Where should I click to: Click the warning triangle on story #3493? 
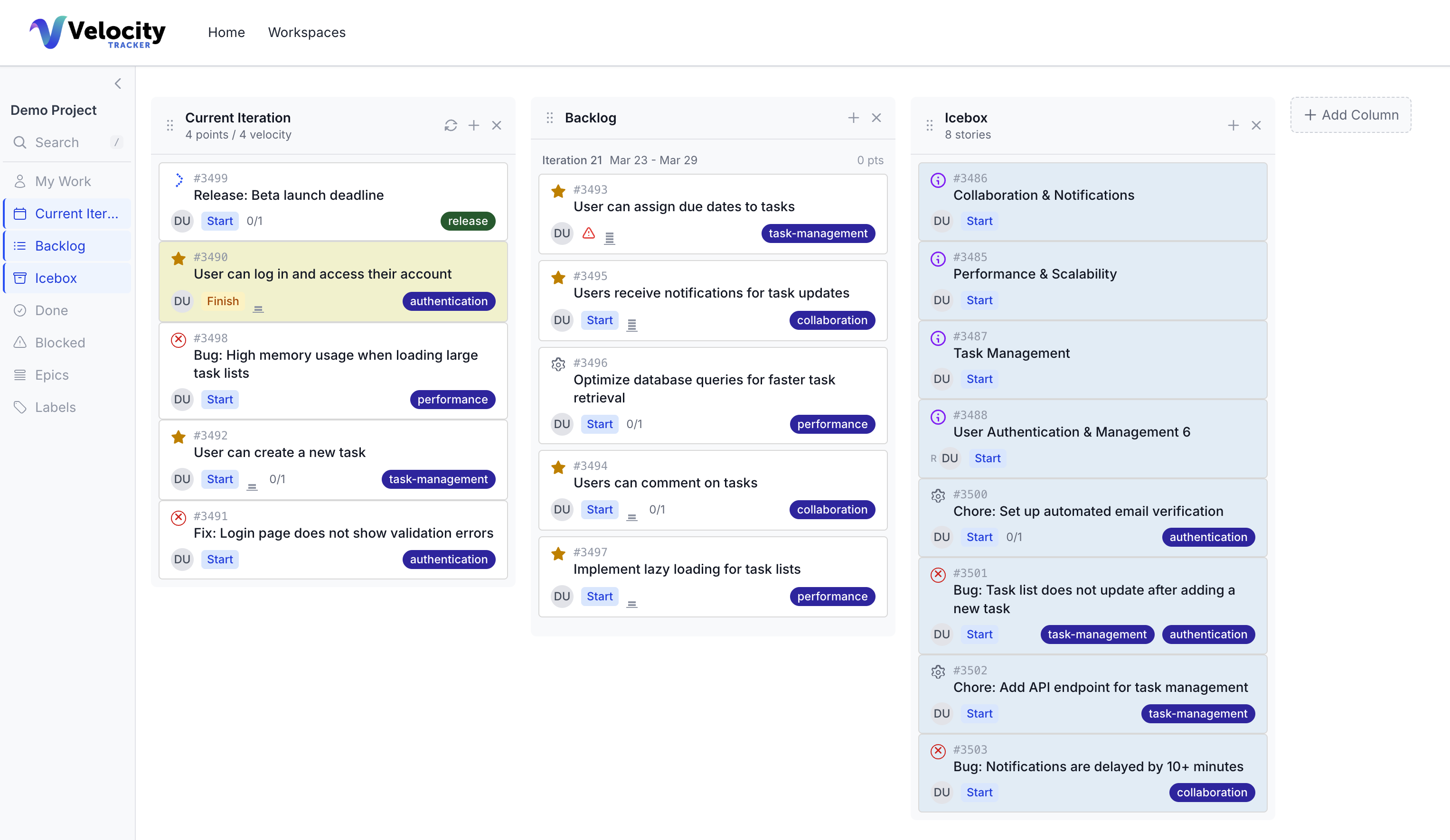coord(589,233)
